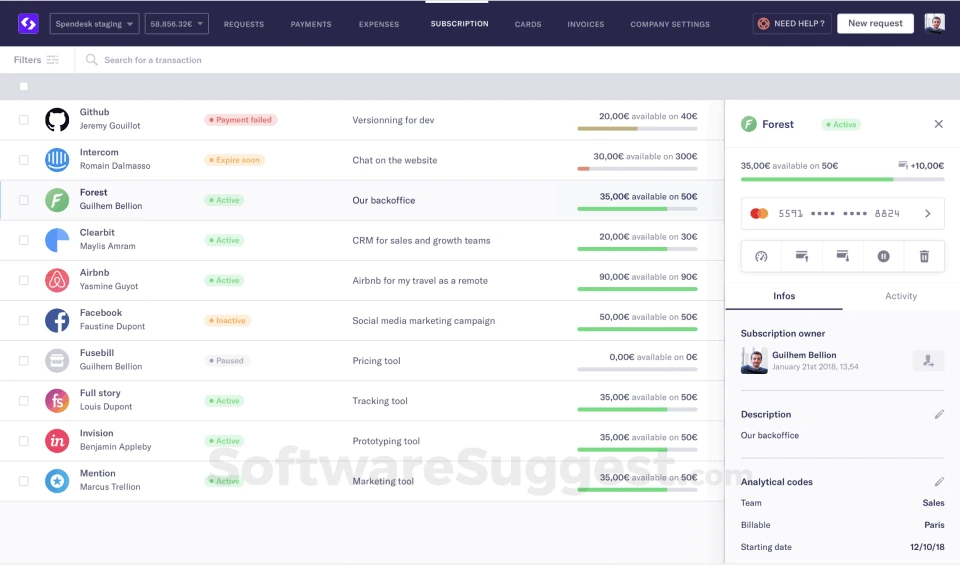960x565 pixels.
Task: Switch to the Infos tab
Action: [784, 296]
